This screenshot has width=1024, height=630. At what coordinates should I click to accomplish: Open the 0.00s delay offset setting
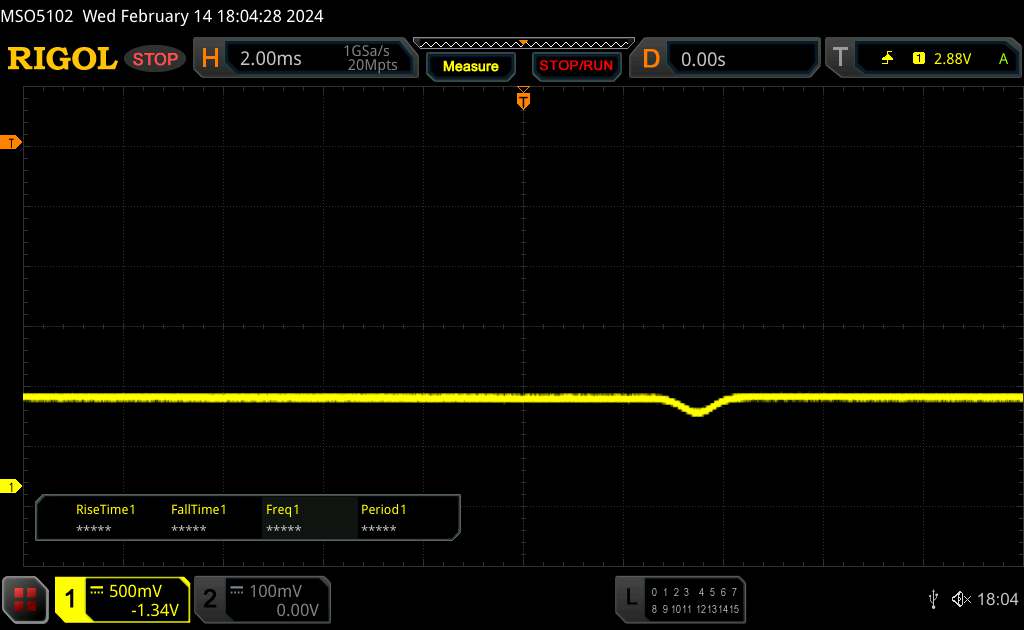[x=703, y=59]
